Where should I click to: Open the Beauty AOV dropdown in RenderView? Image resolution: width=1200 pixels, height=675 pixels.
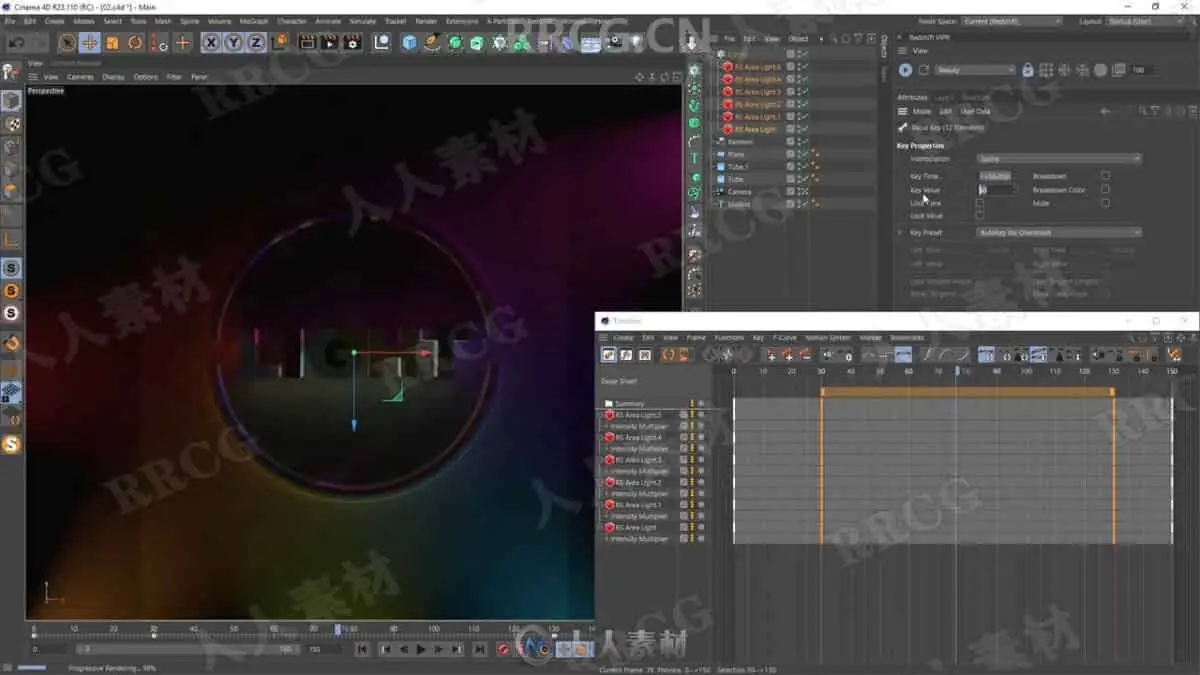[975, 70]
